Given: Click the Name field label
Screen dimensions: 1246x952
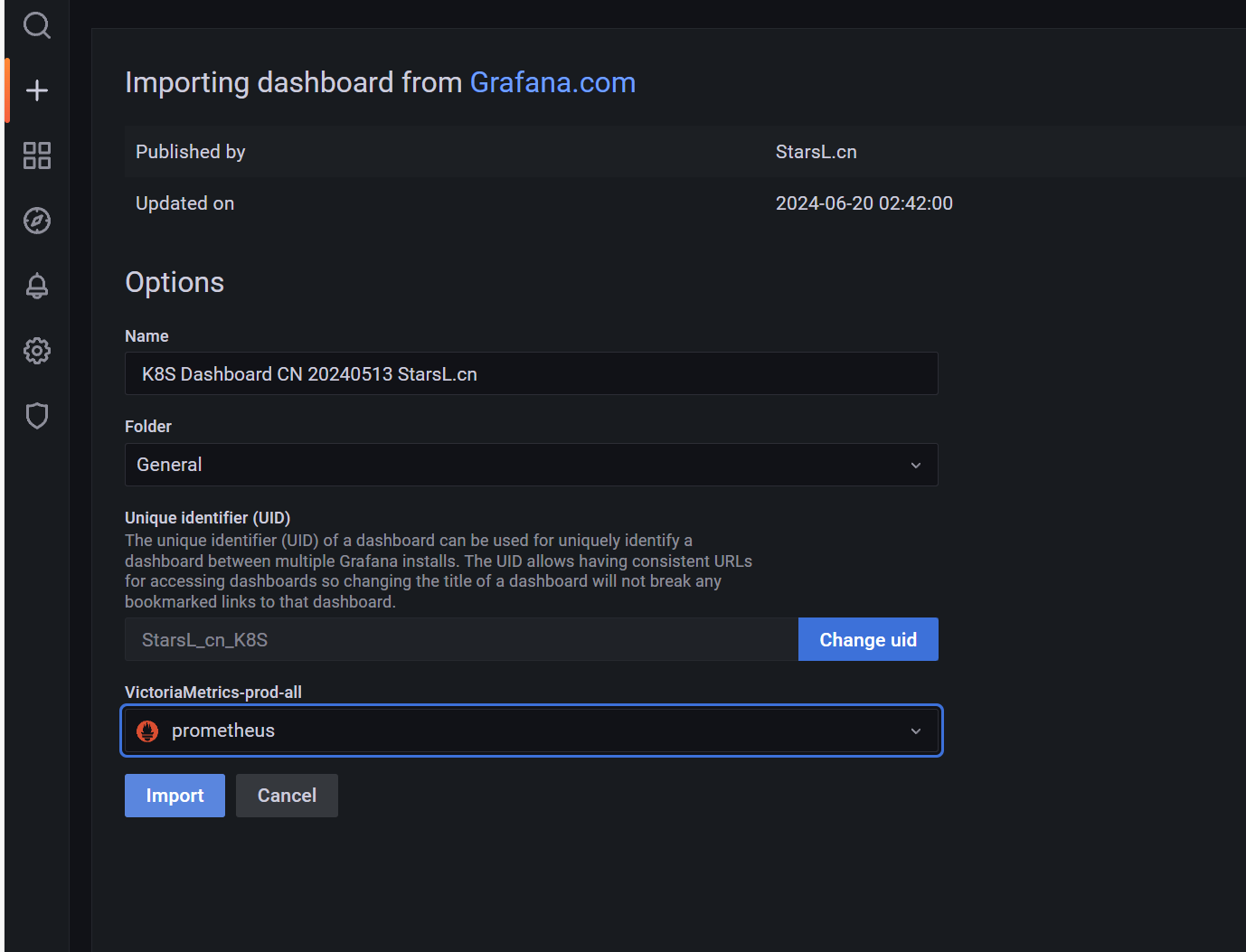Looking at the screenshot, I should pos(146,335).
